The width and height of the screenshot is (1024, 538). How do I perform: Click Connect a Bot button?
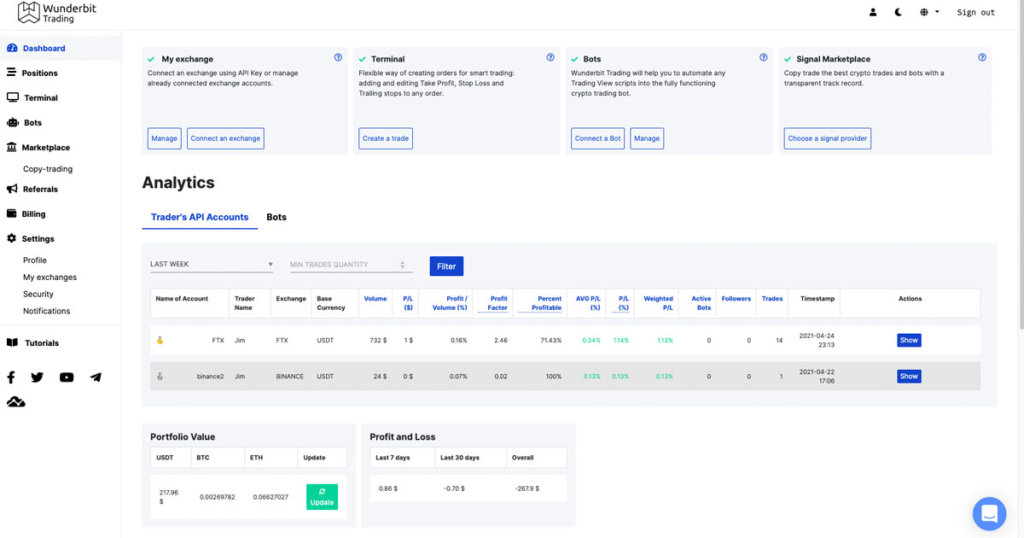tap(598, 138)
